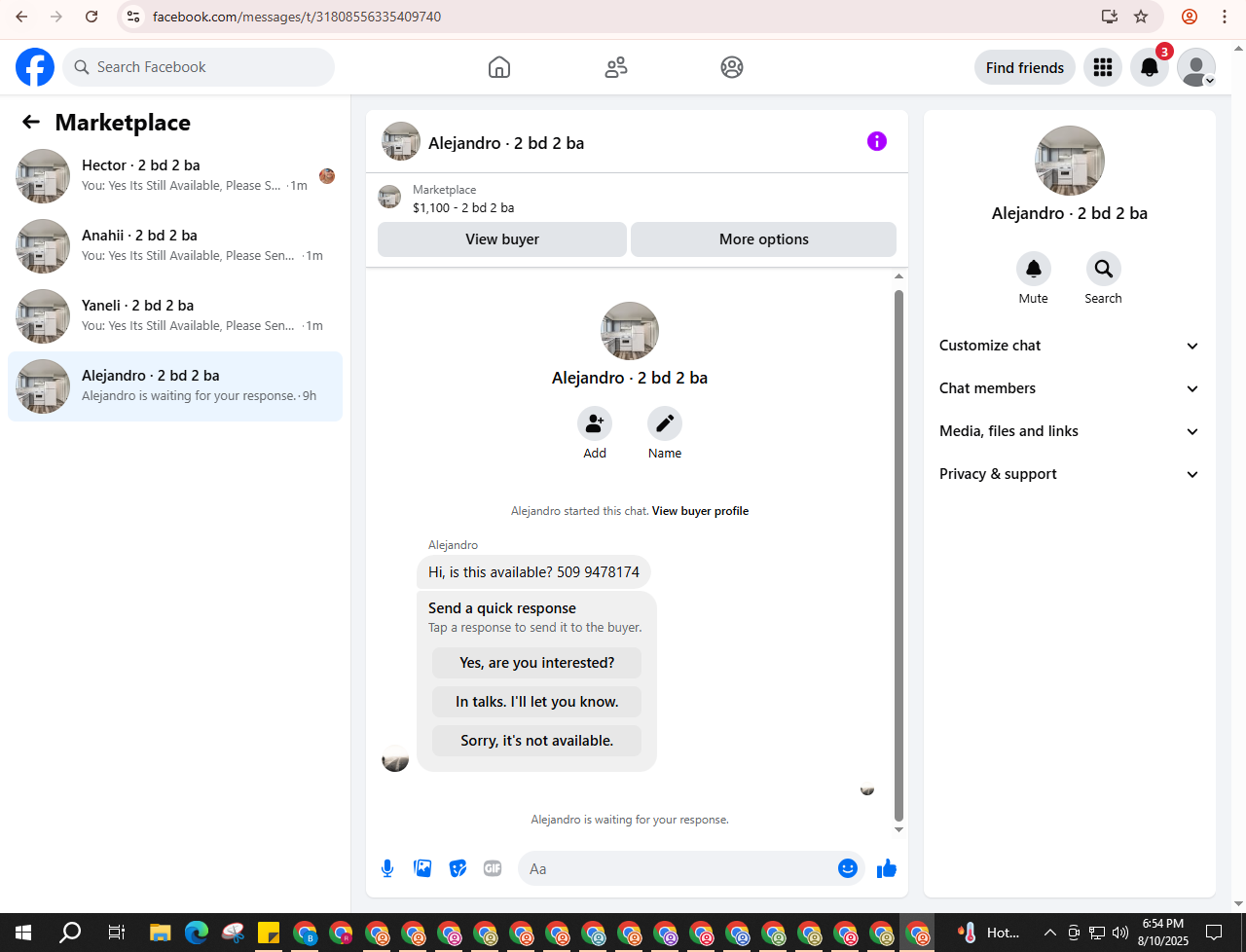Open the Home feed icon
The image size is (1246, 952).
[x=499, y=67]
